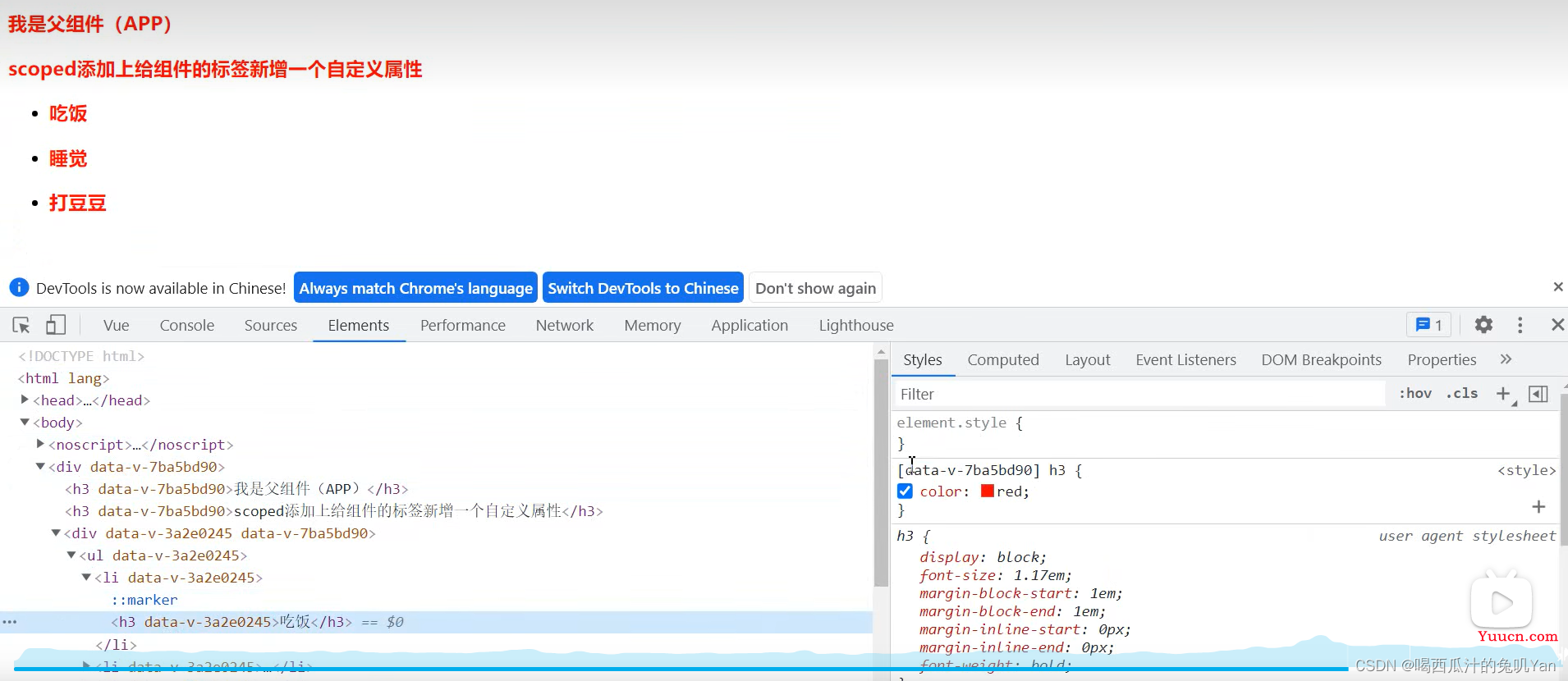The image size is (1568, 681).
Task: Select the Elements tab
Action: tap(359, 325)
